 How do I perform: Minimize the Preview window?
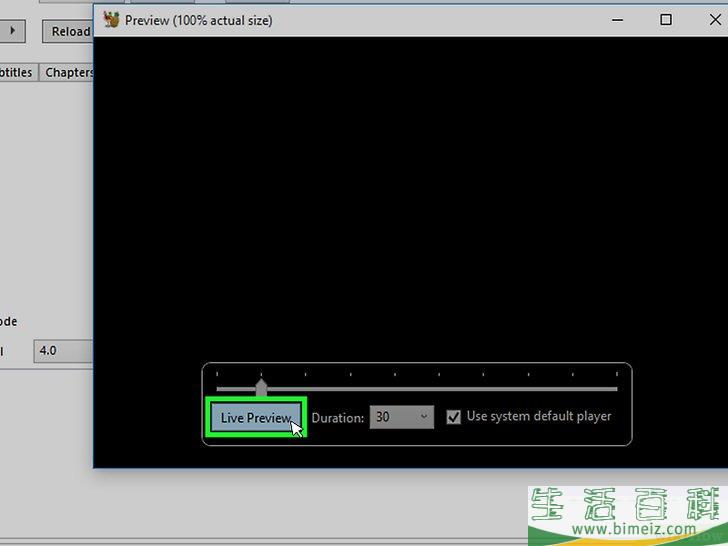pos(618,20)
